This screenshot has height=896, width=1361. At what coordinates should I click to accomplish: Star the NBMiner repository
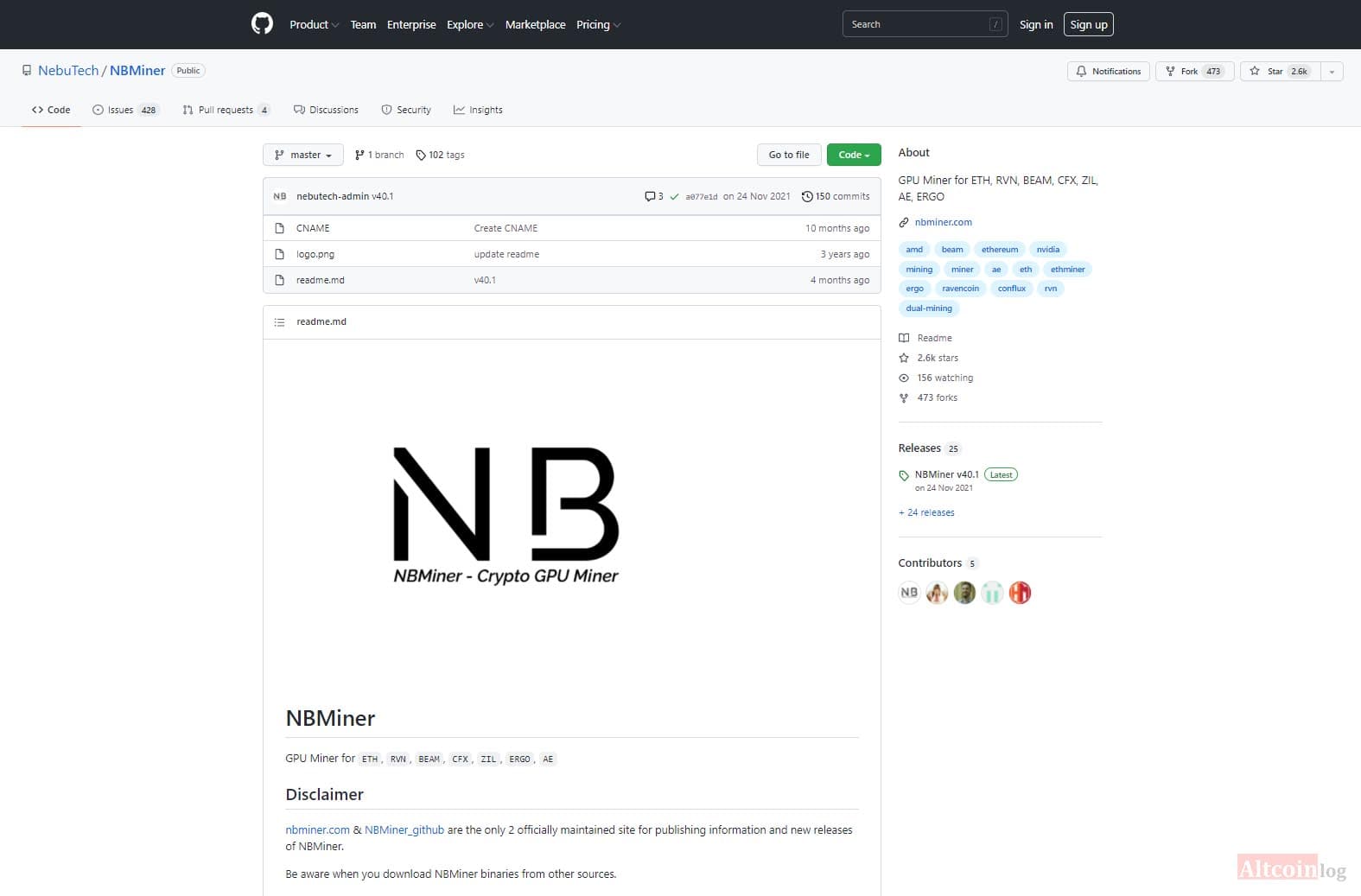point(1280,72)
